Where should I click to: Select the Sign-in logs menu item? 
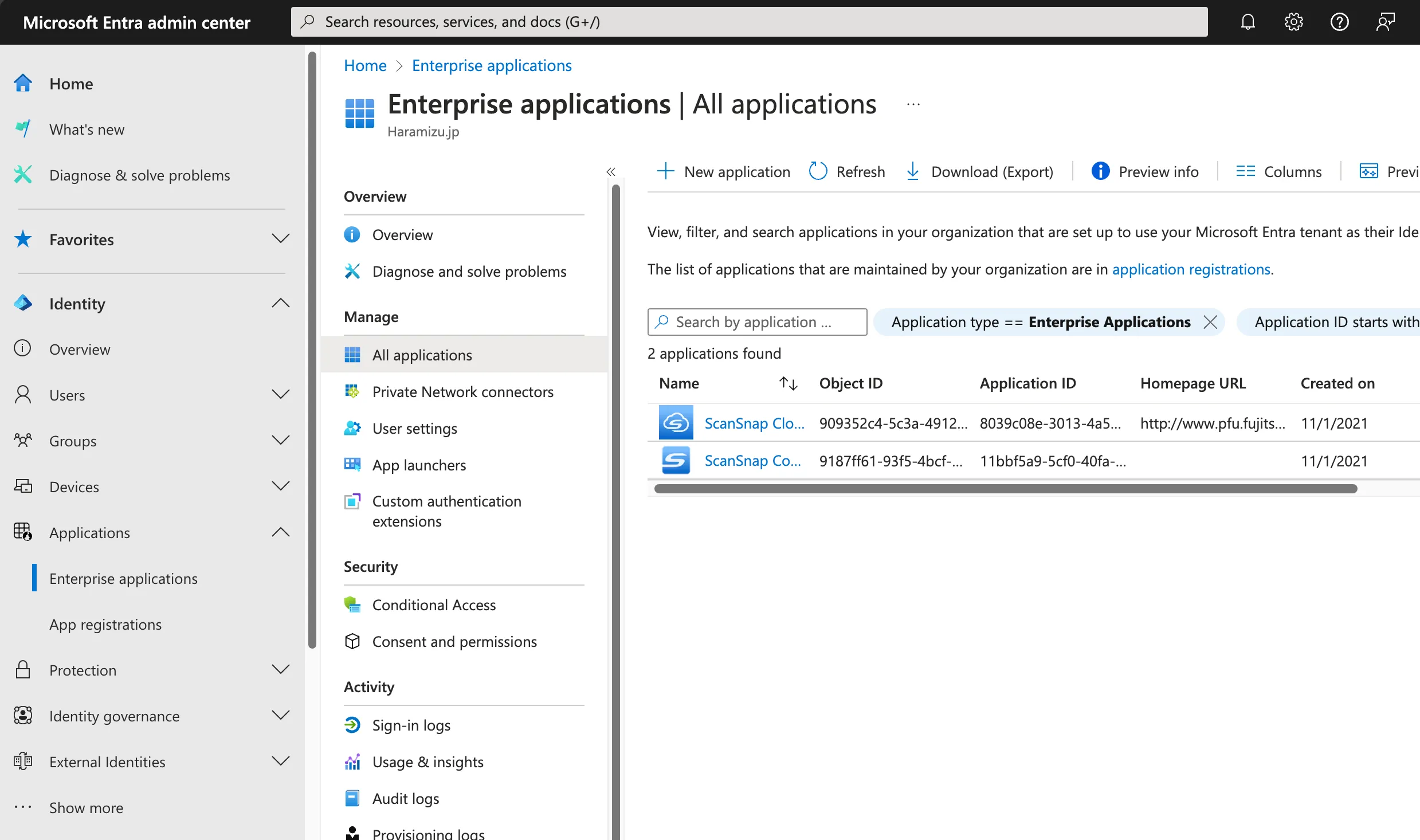[x=411, y=724]
